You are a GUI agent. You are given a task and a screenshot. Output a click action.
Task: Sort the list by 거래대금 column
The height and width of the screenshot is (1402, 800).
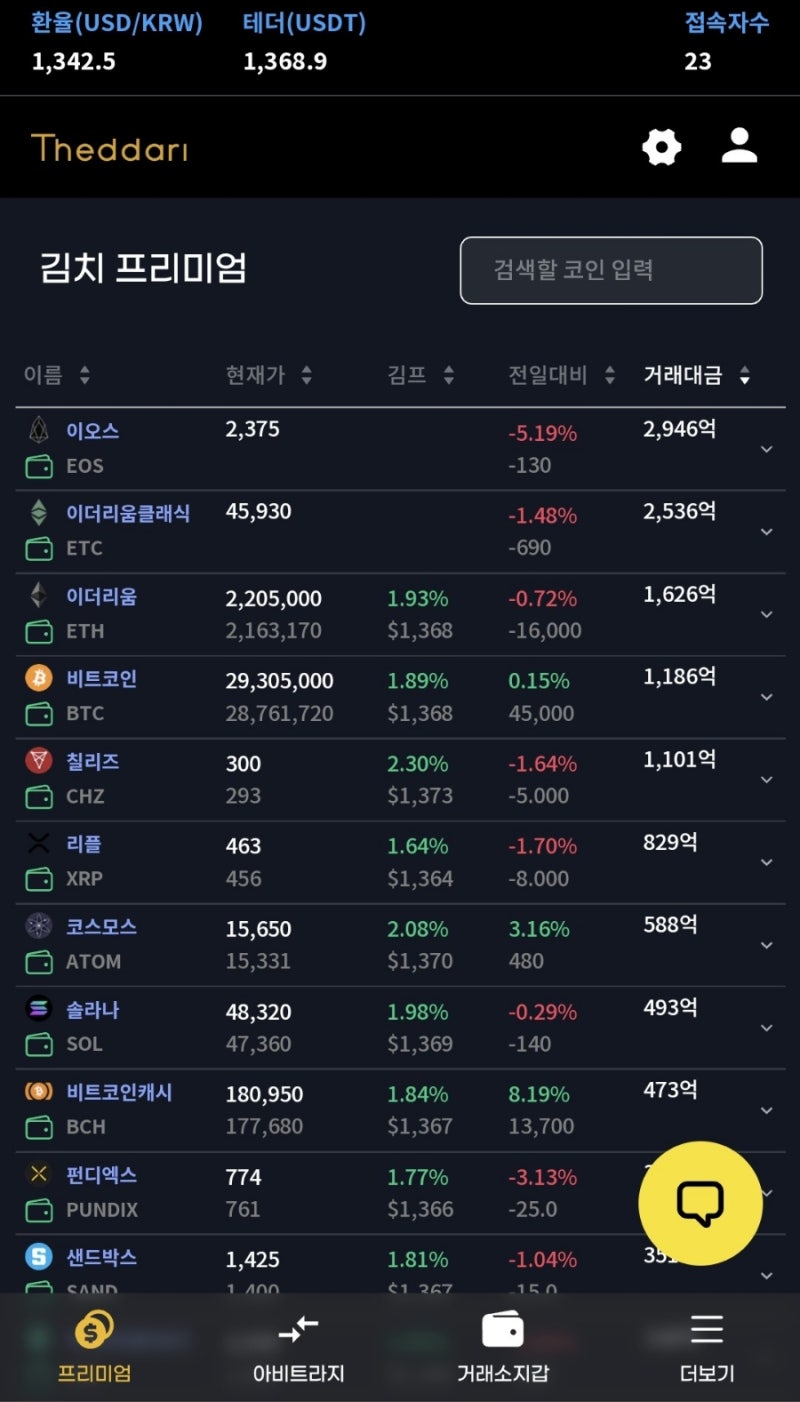pos(696,375)
